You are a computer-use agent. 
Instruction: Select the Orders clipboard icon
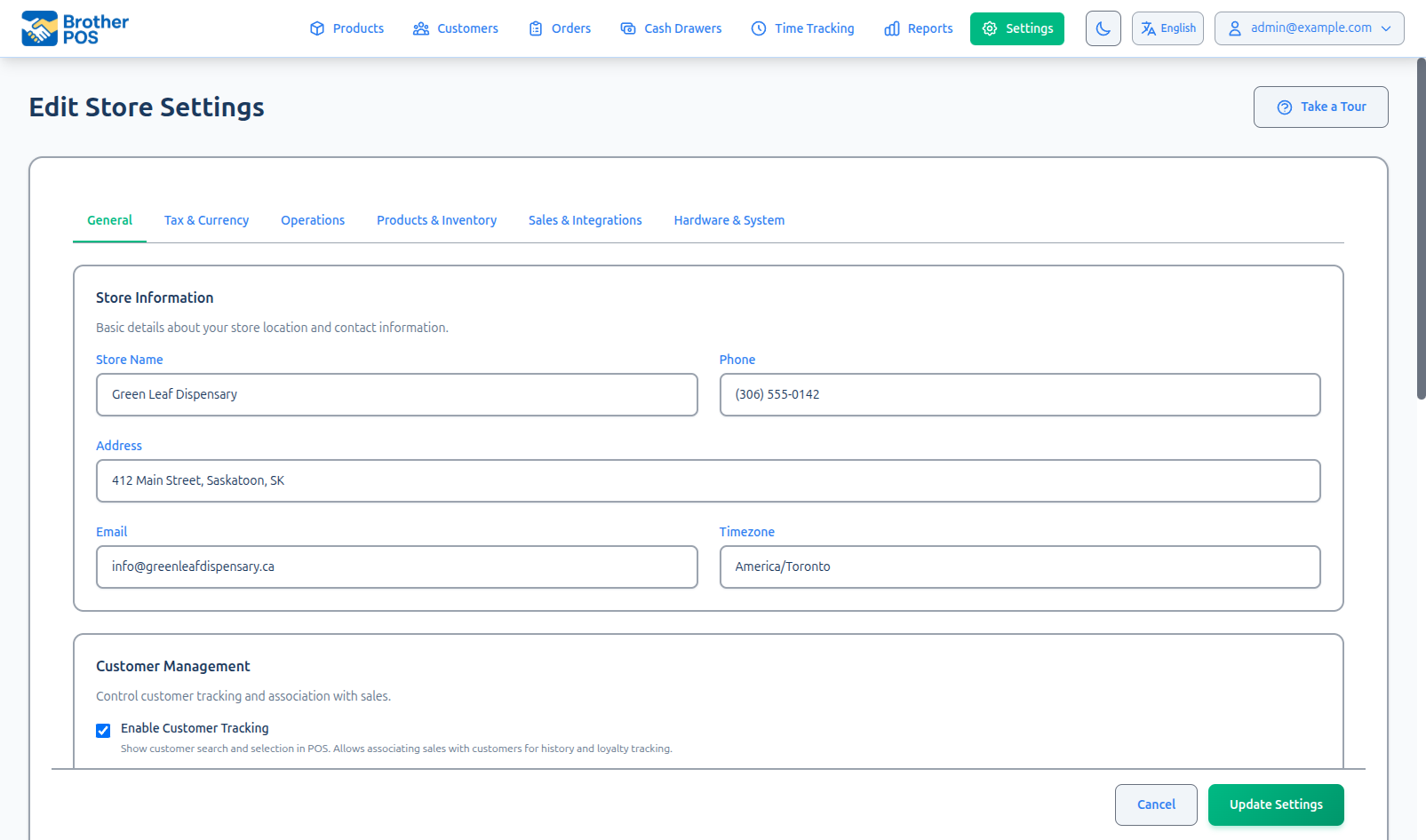click(x=536, y=28)
